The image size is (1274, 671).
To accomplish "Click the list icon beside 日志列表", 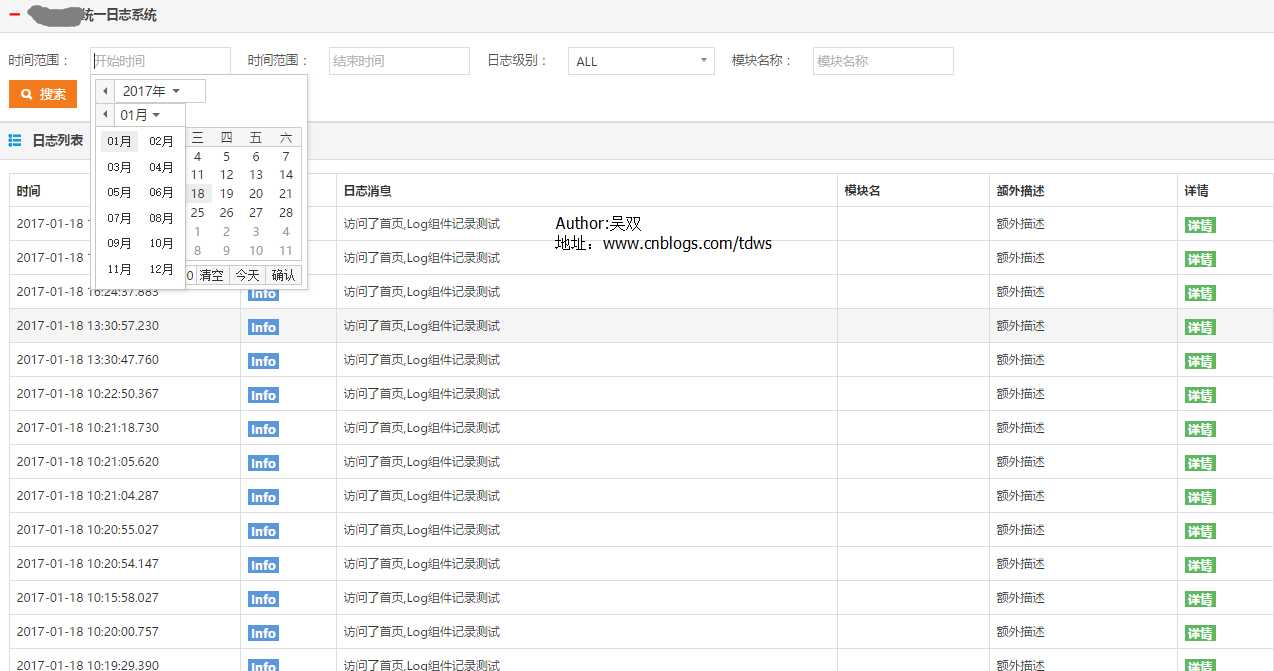I will pos(15,141).
